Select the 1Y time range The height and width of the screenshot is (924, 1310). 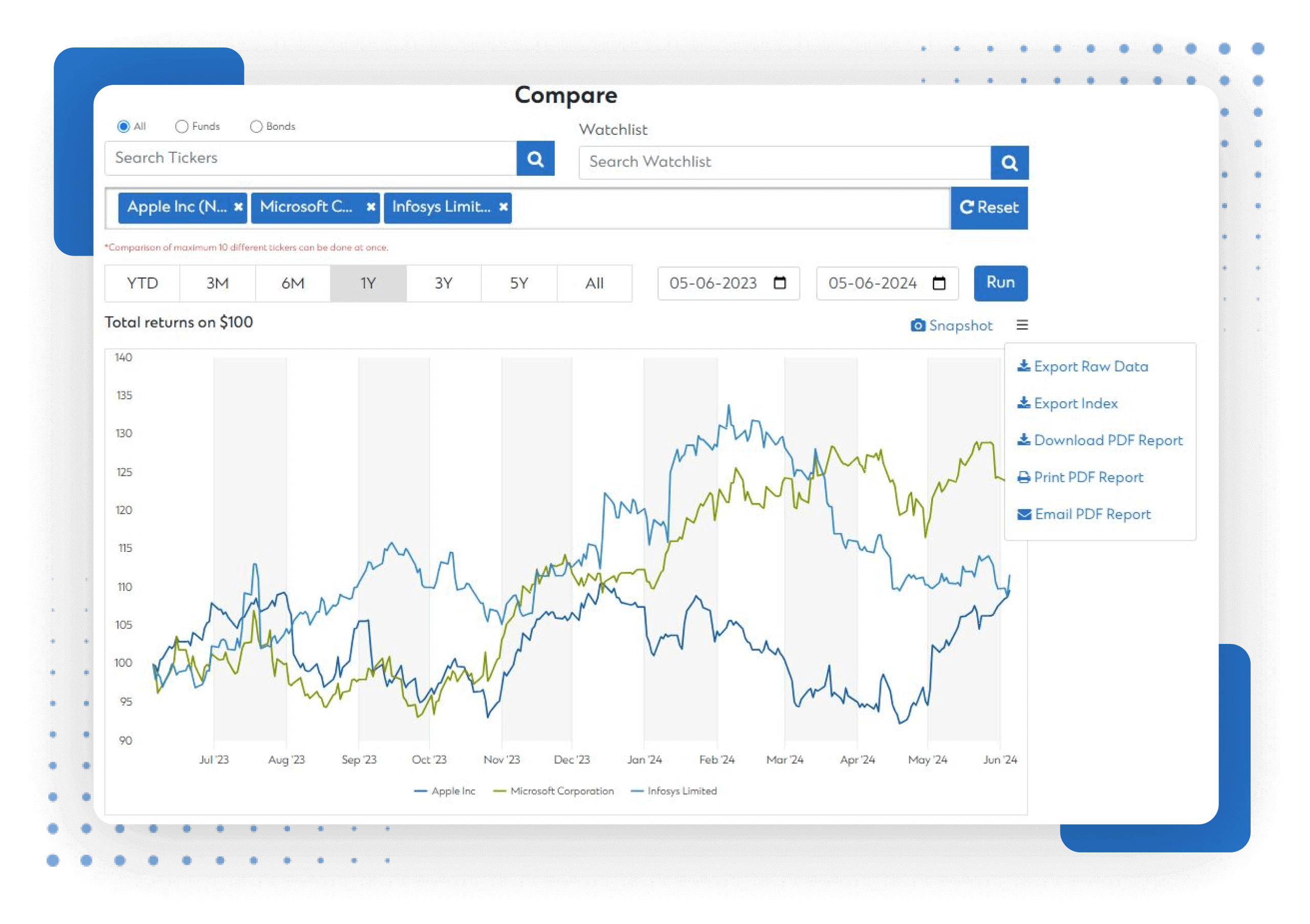[368, 284]
